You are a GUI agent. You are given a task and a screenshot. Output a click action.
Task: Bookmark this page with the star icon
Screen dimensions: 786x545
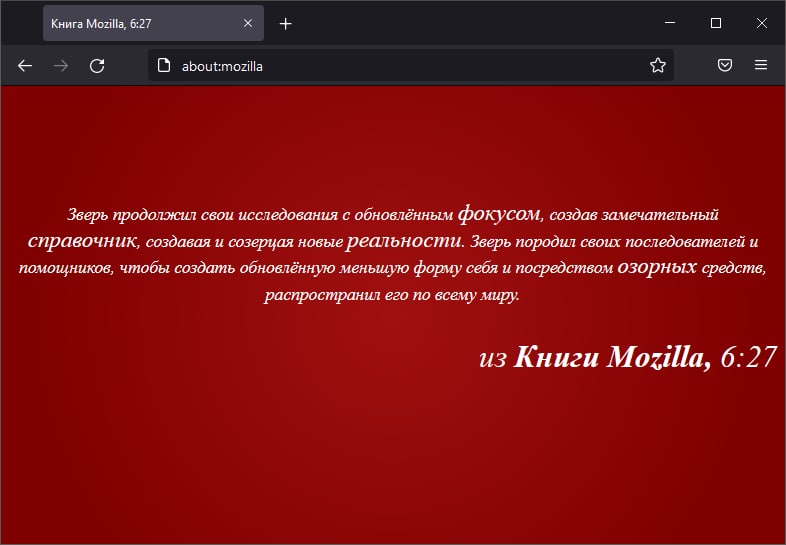point(657,65)
